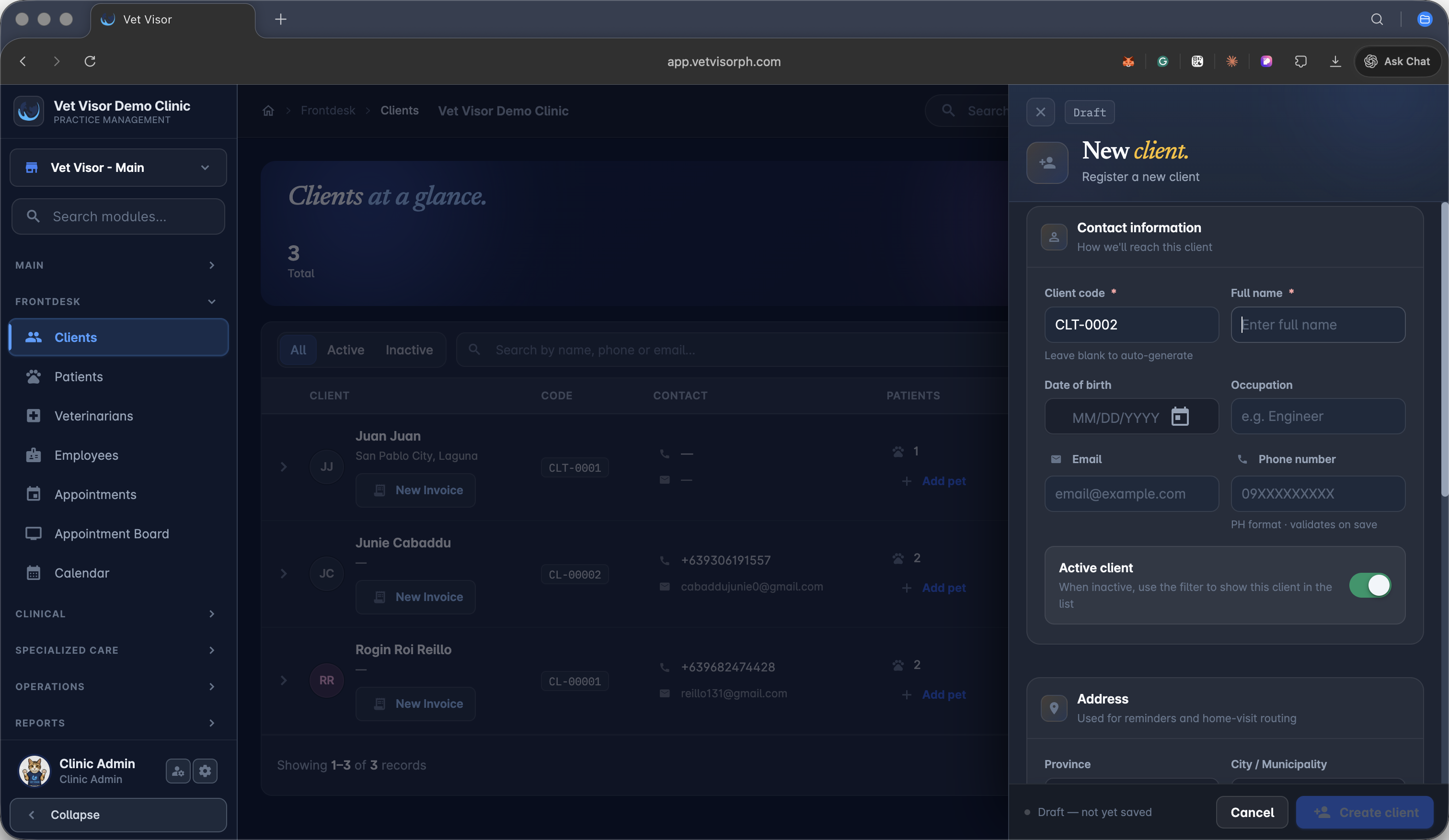Cancel the new client draft
The height and width of the screenshot is (840, 1449).
[x=1252, y=812]
